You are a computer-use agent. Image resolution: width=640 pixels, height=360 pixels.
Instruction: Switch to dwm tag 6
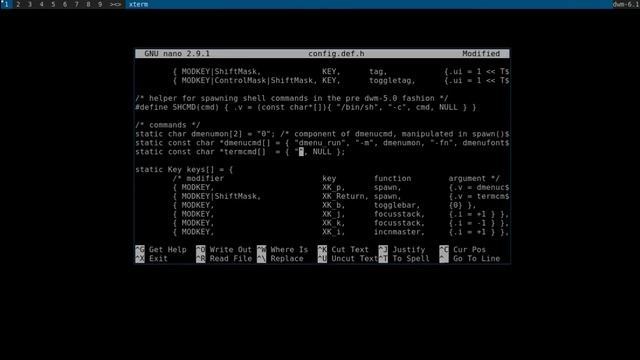point(65,4)
